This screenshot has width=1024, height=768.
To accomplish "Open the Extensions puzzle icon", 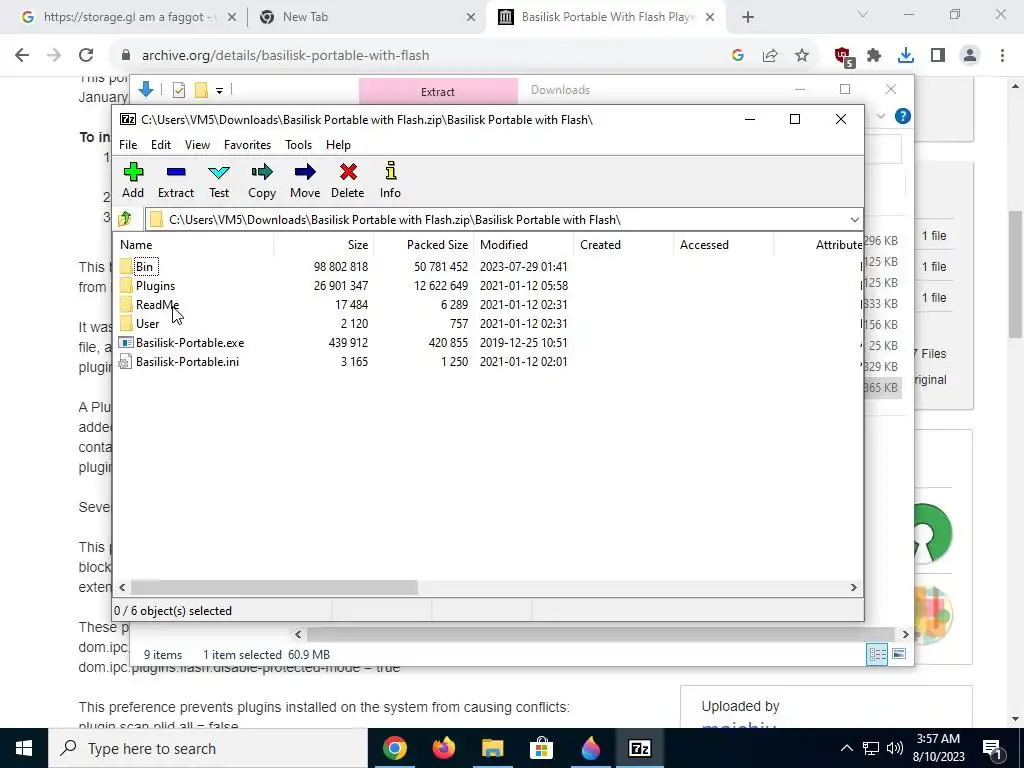I will click(874, 56).
